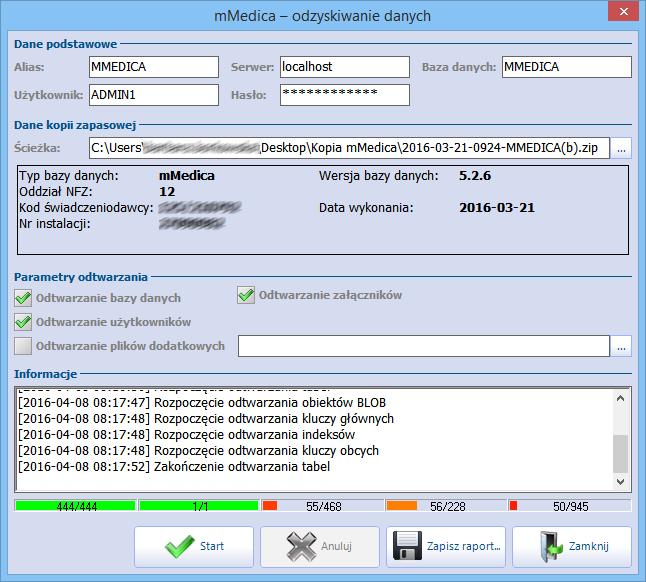Close the mMedica recovery window
The image size is (646, 582).
624,12
